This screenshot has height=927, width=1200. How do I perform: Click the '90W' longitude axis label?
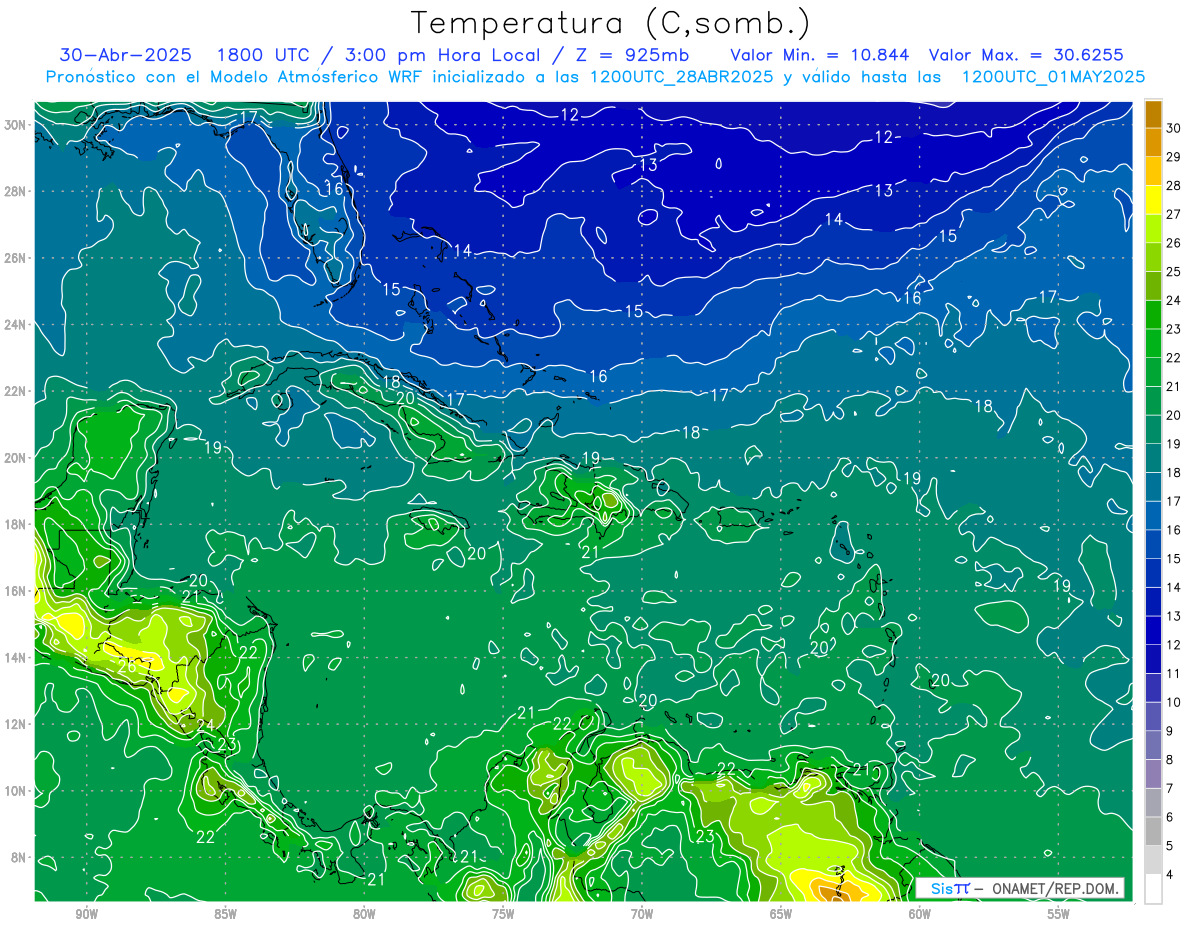click(86, 914)
